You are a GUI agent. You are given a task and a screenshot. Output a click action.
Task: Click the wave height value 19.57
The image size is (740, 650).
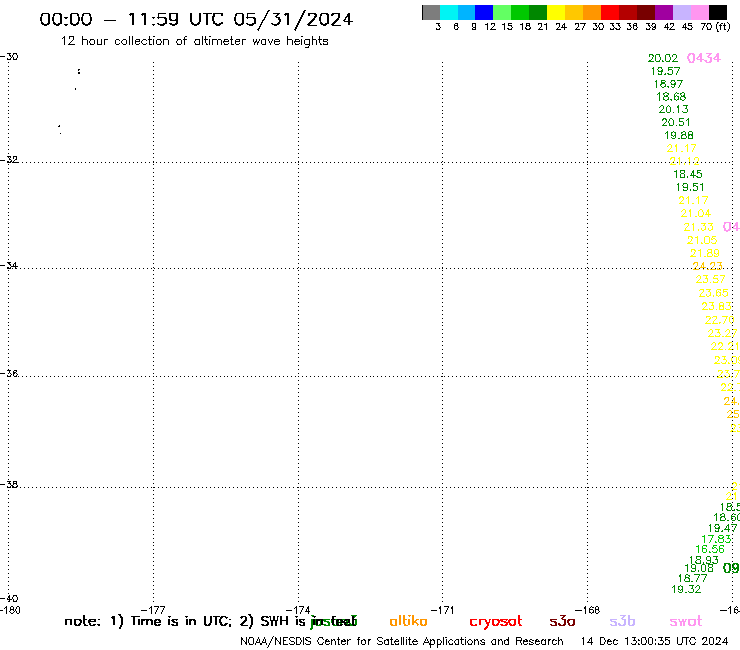665,71
